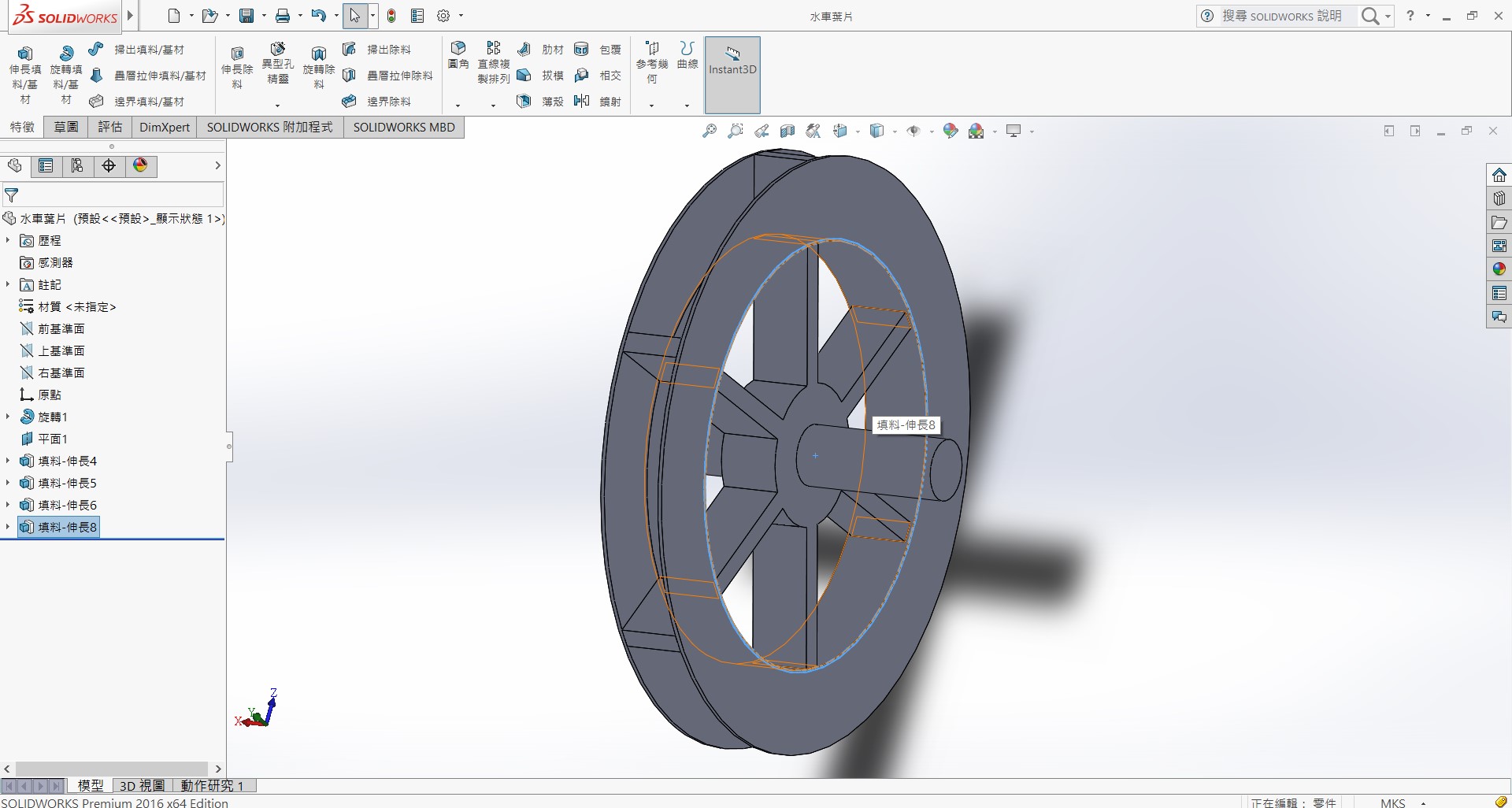Expand the 歷程 (History) folder
The height and width of the screenshot is (808, 1512).
pos(8,240)
